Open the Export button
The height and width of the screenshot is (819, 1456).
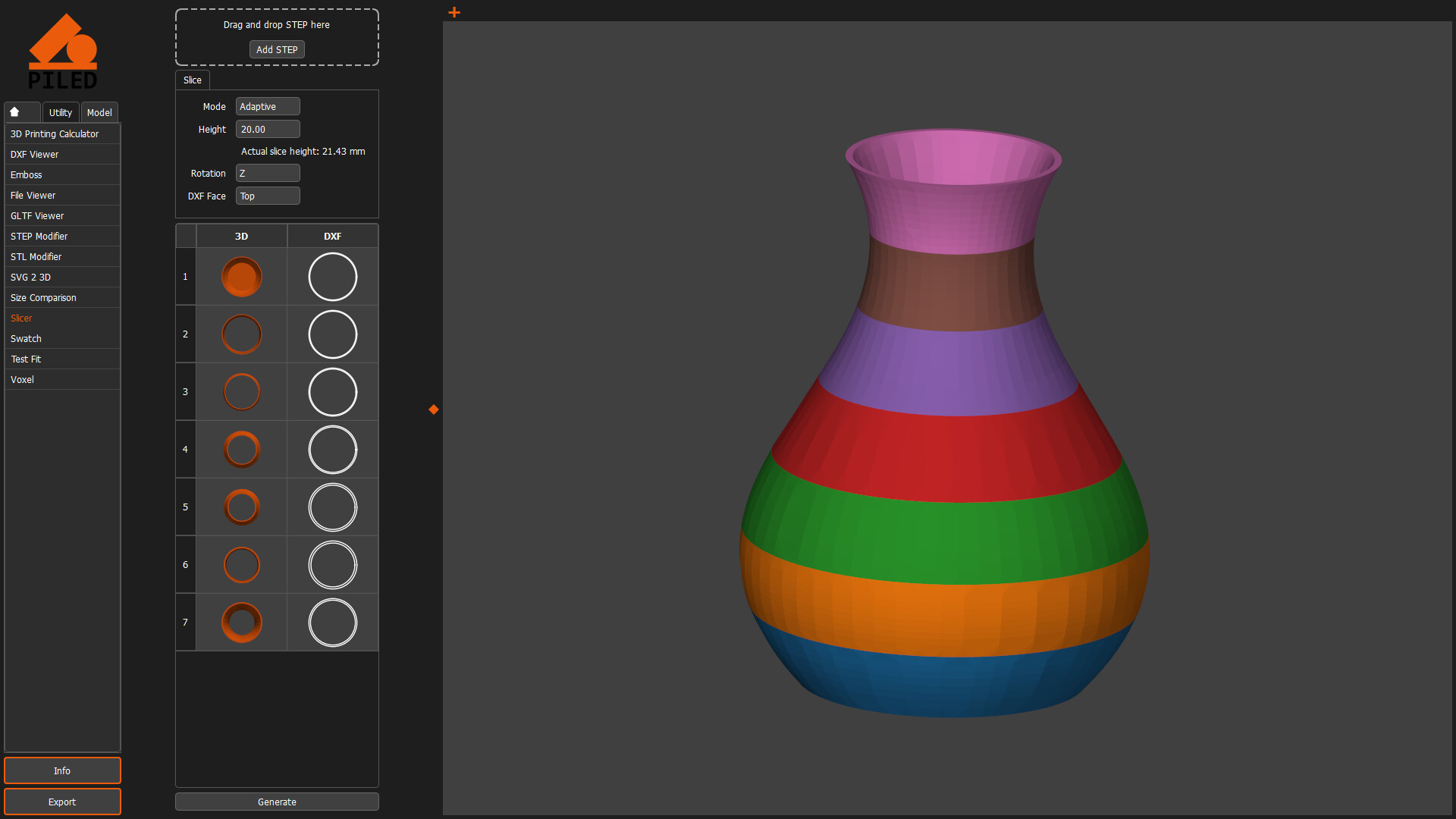click(62, 802)
